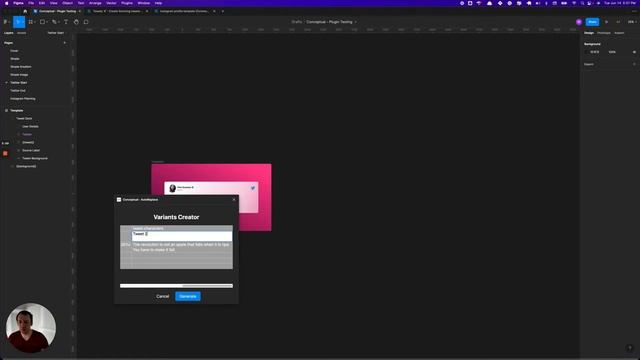Screen dimensions: 640x360
Task: Switch to the Inspect tab
Action: (619, 33)
